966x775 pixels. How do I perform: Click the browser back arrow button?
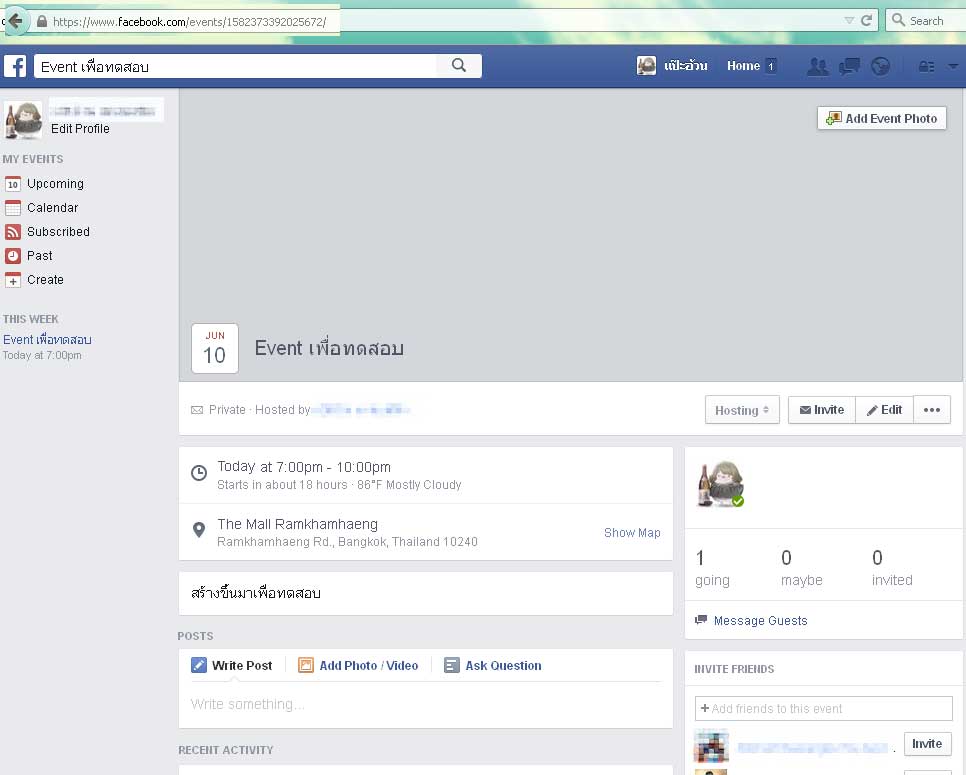[15, 21]
